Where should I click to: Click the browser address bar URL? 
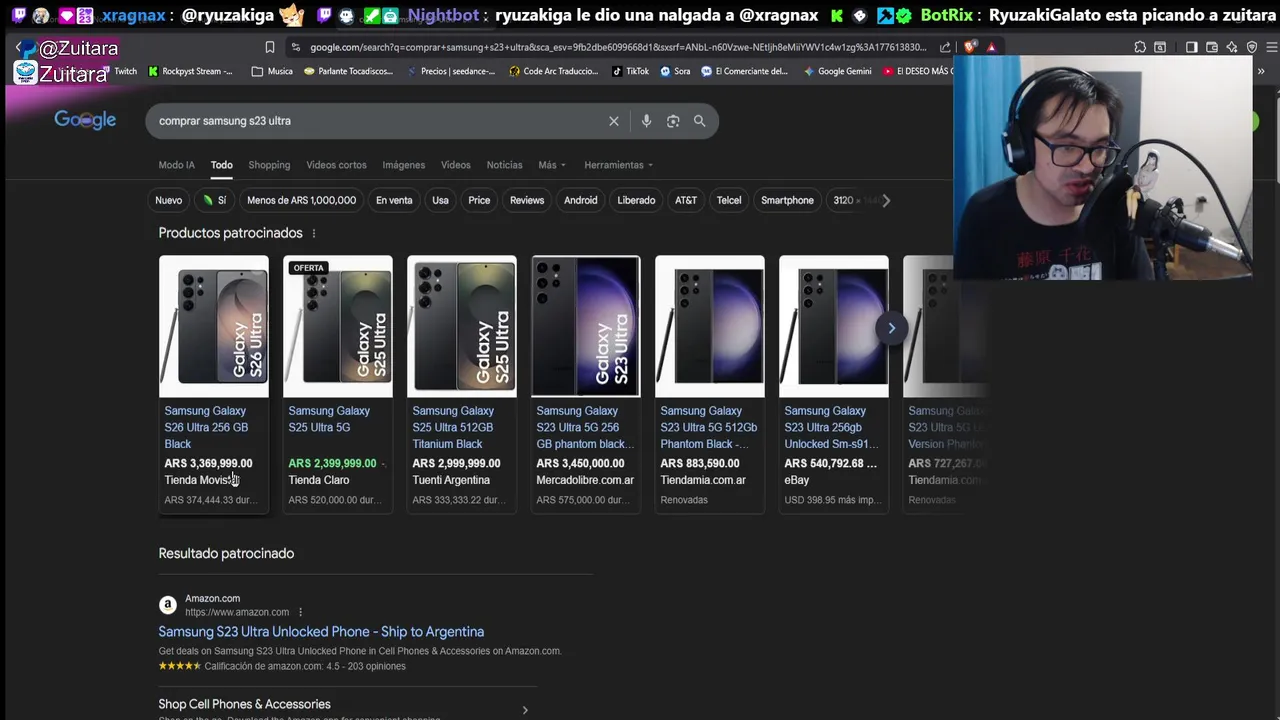click(618, 47)
